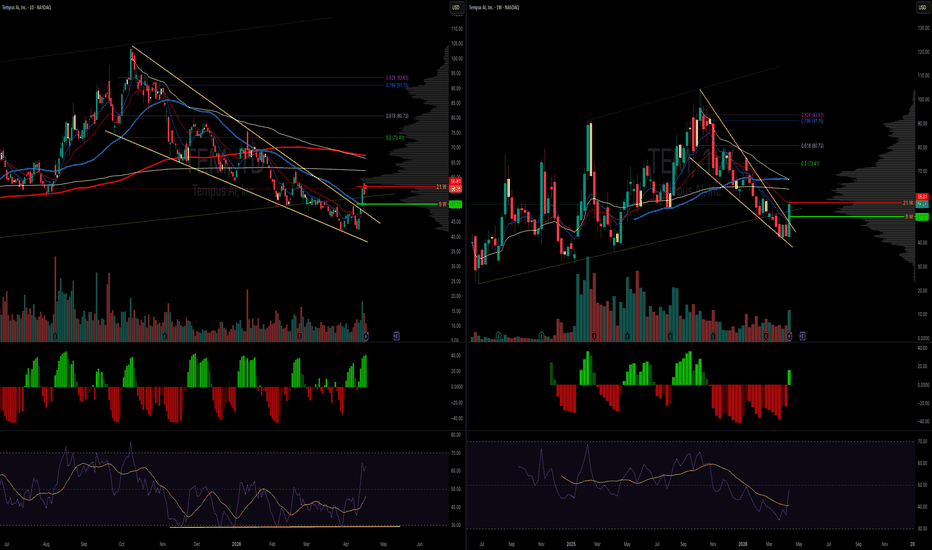The width and height of the screenshot is (932, 550).
Task: Click 120.00 on weekly chart price axis
Action: (x=923, y=52)
